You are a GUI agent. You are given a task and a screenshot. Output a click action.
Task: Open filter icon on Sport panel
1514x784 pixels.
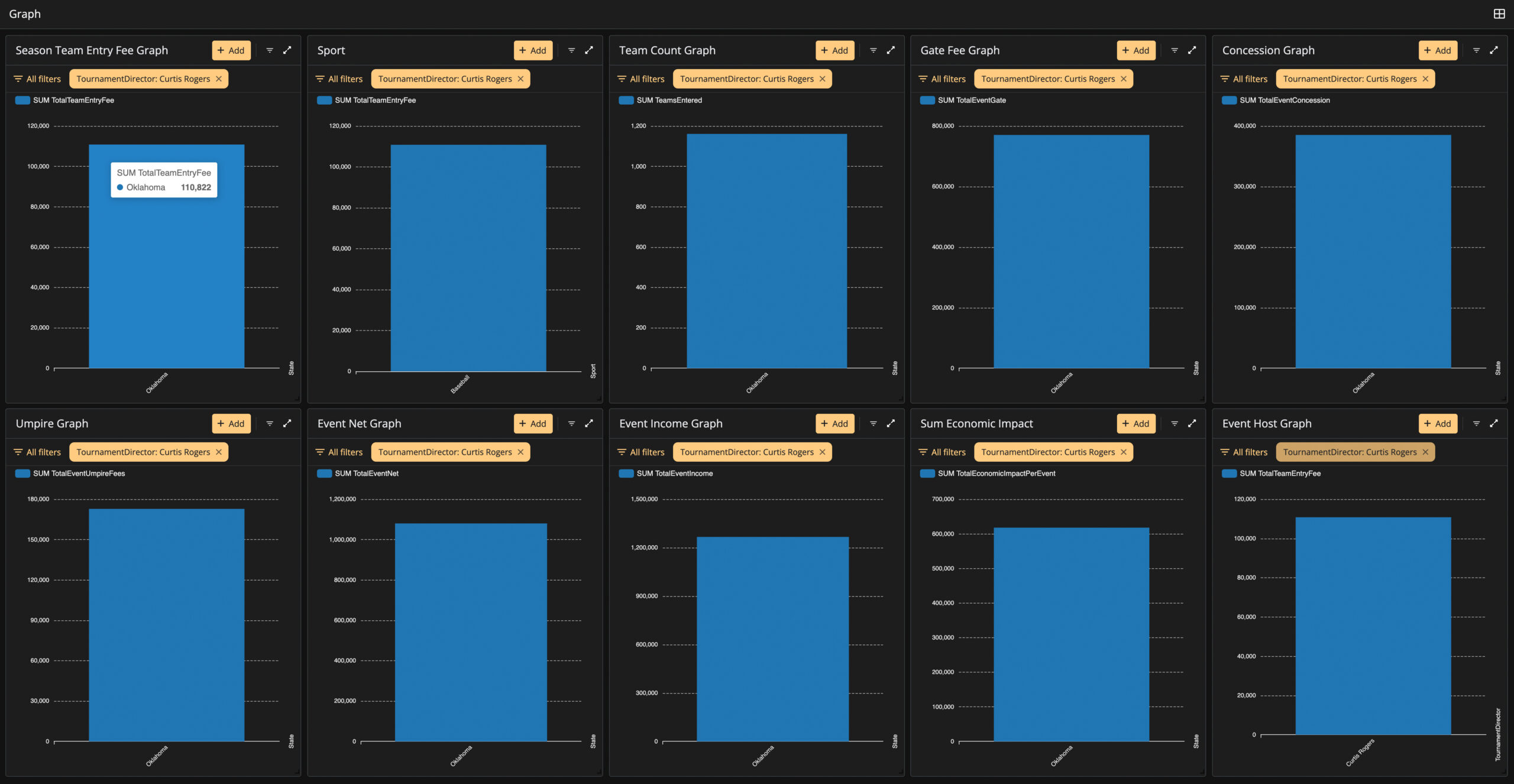[x=571, y=50]
